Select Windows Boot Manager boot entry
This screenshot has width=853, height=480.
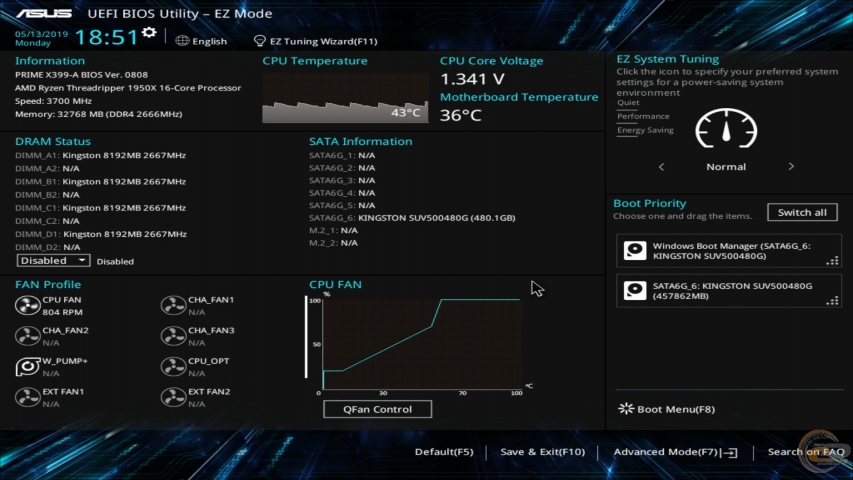[x=729, y=251]
